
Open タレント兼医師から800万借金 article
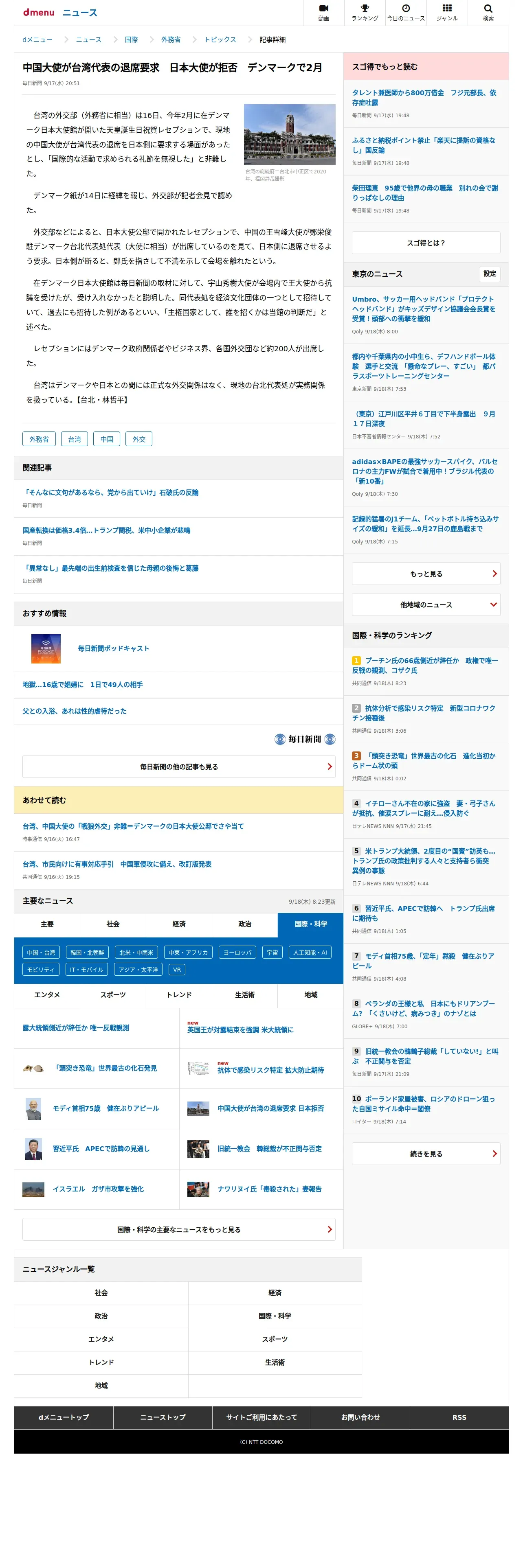point(424,97)
